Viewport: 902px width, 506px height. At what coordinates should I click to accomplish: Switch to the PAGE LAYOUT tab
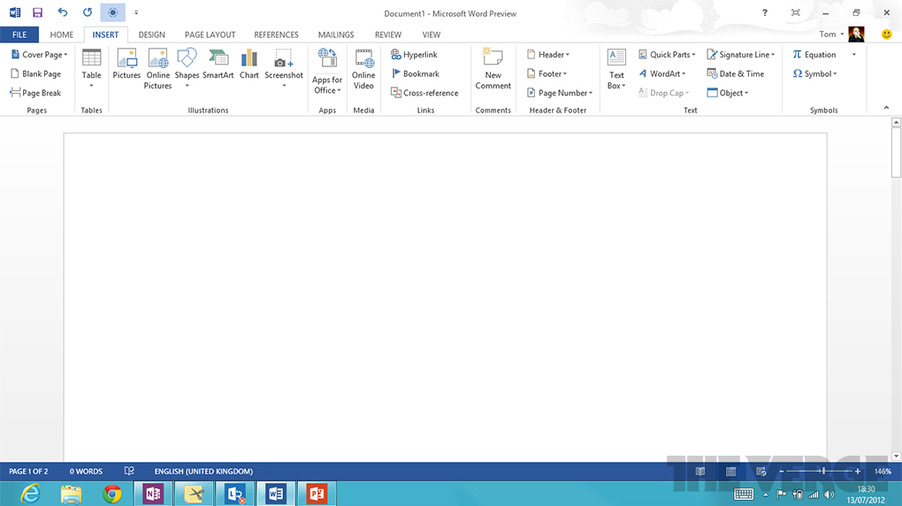[209, 35]
